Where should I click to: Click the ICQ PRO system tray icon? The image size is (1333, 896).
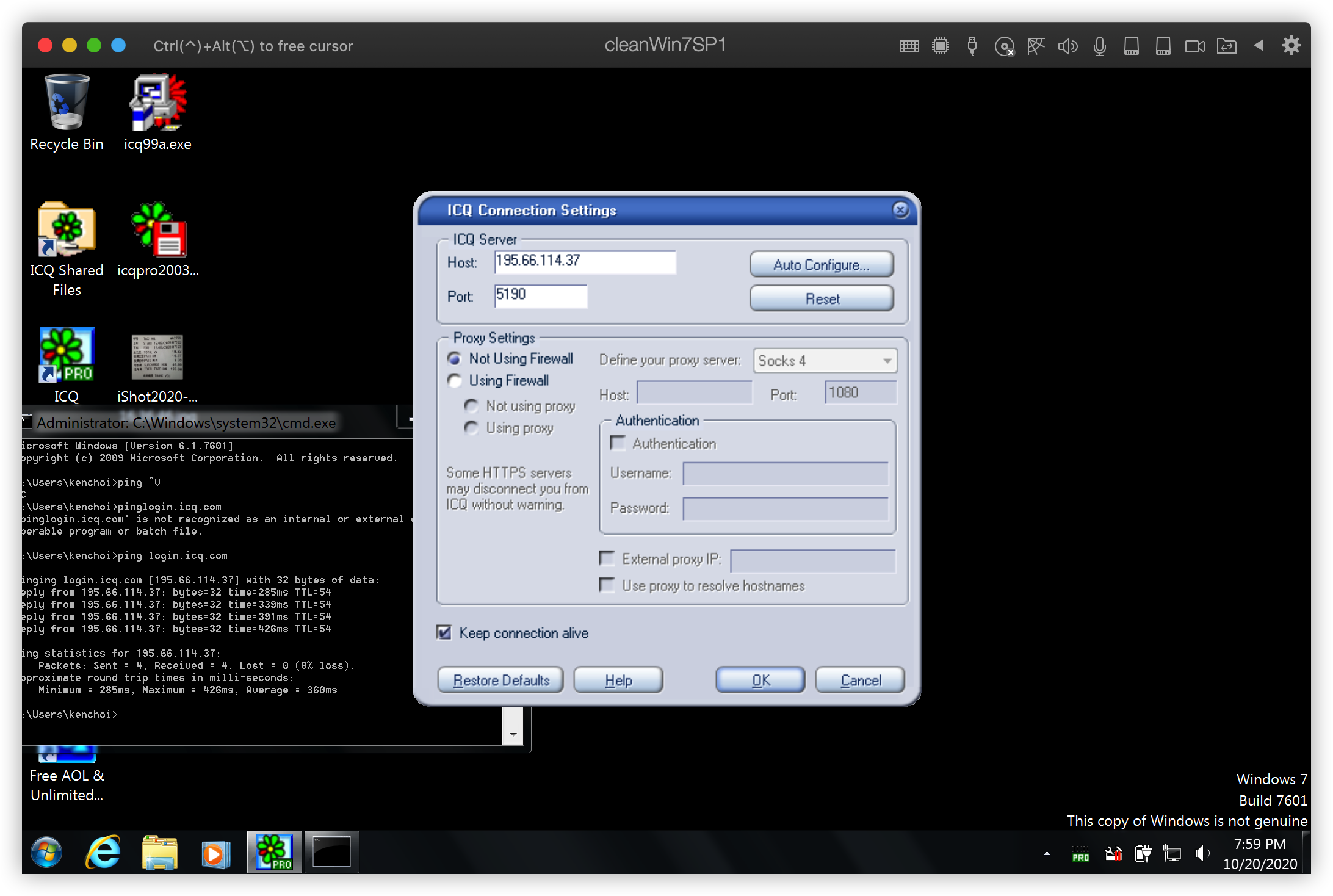click(1081, 854)
